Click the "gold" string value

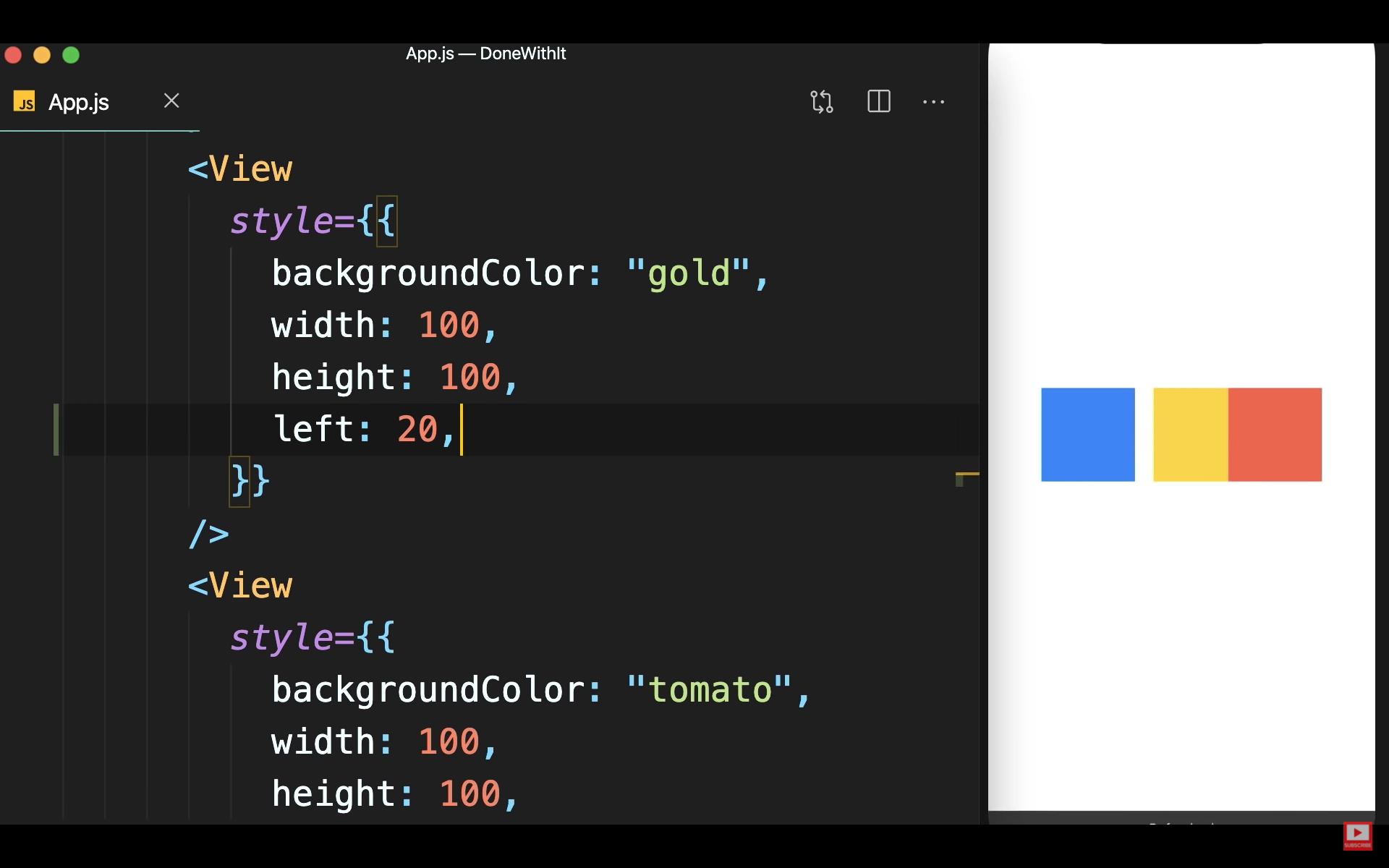point(688,273)
